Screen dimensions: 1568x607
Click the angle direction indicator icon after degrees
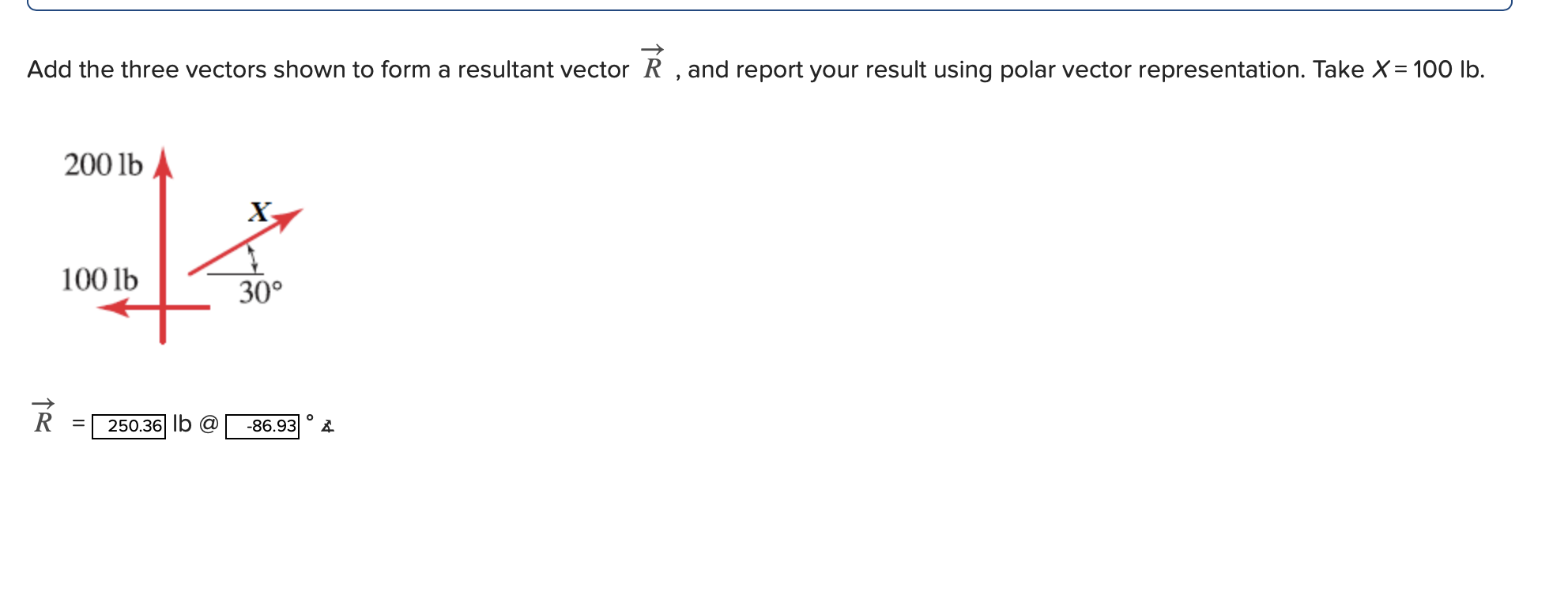click(328, 426)
